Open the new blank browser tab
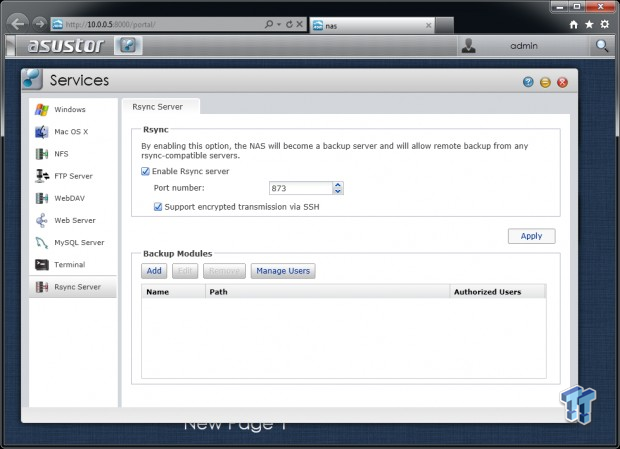The width and height of the screenshot is (620, 449). point(444,25)
